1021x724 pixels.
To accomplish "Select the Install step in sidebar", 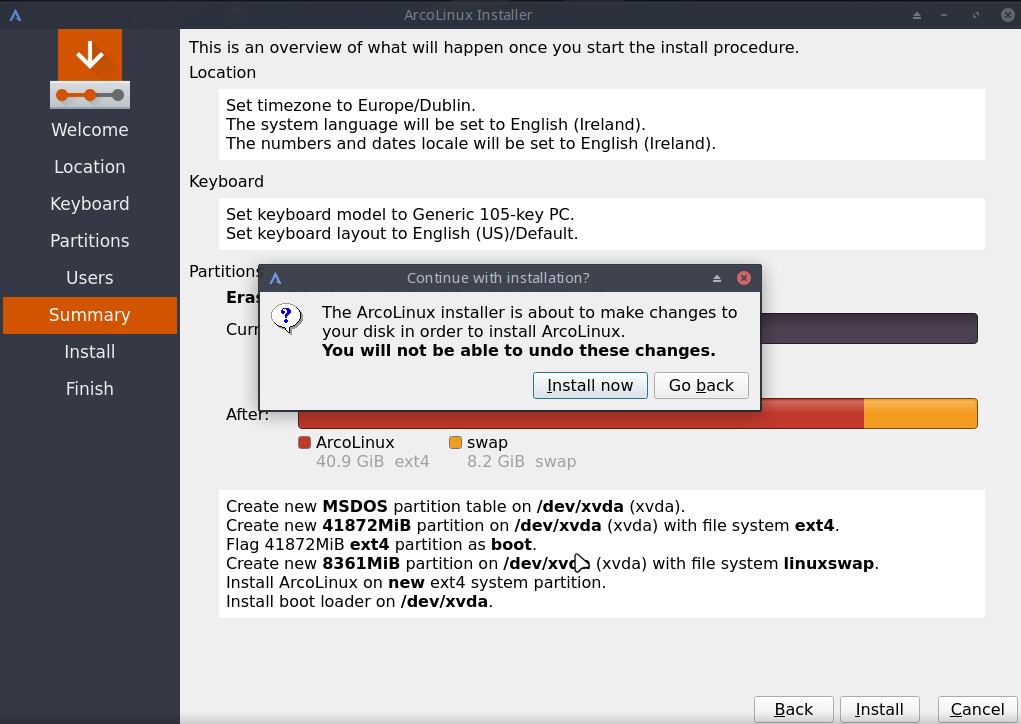I will click(90, 352).
